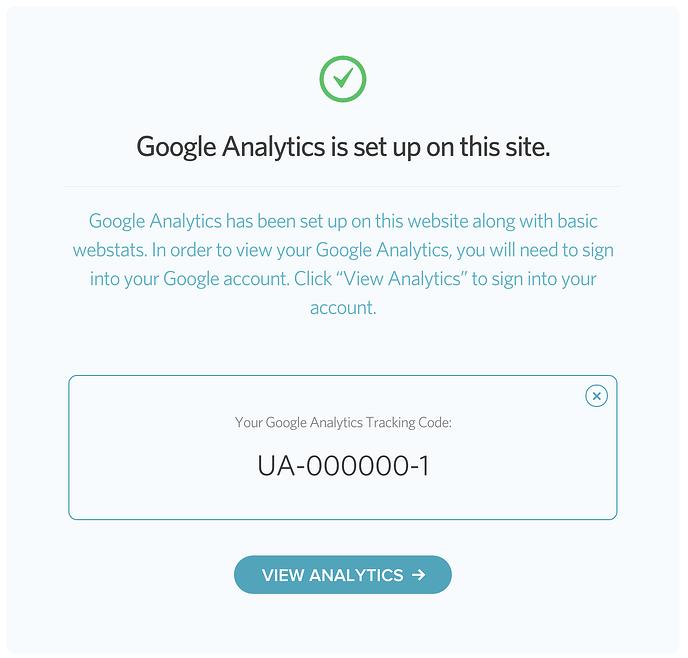This screenshot has width=688, height=658.
Task: Click the horizontal divider below the heading
Action: tap(343, 186)
